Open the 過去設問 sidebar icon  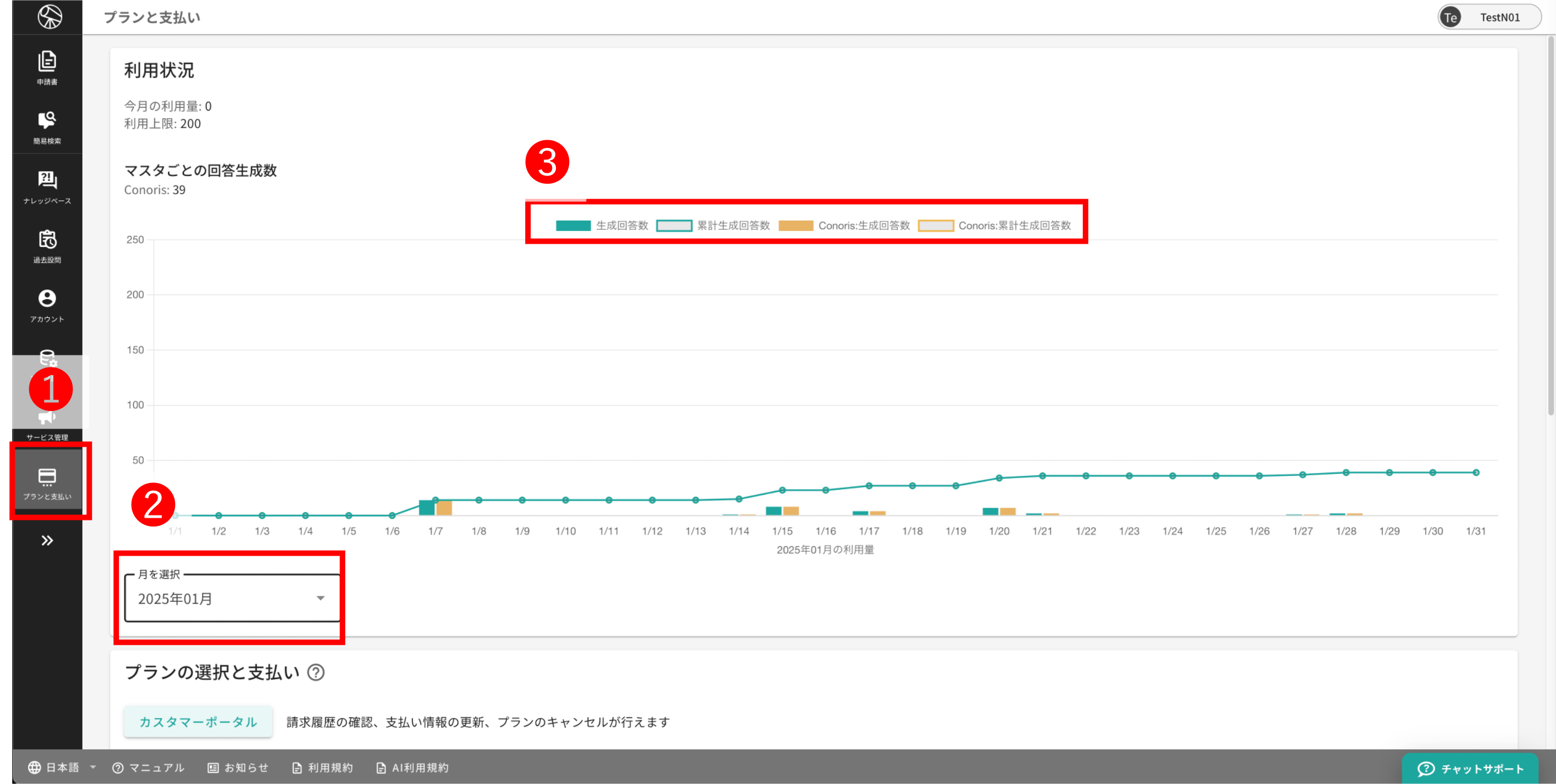pyautogui.click(x=47, y=245)
